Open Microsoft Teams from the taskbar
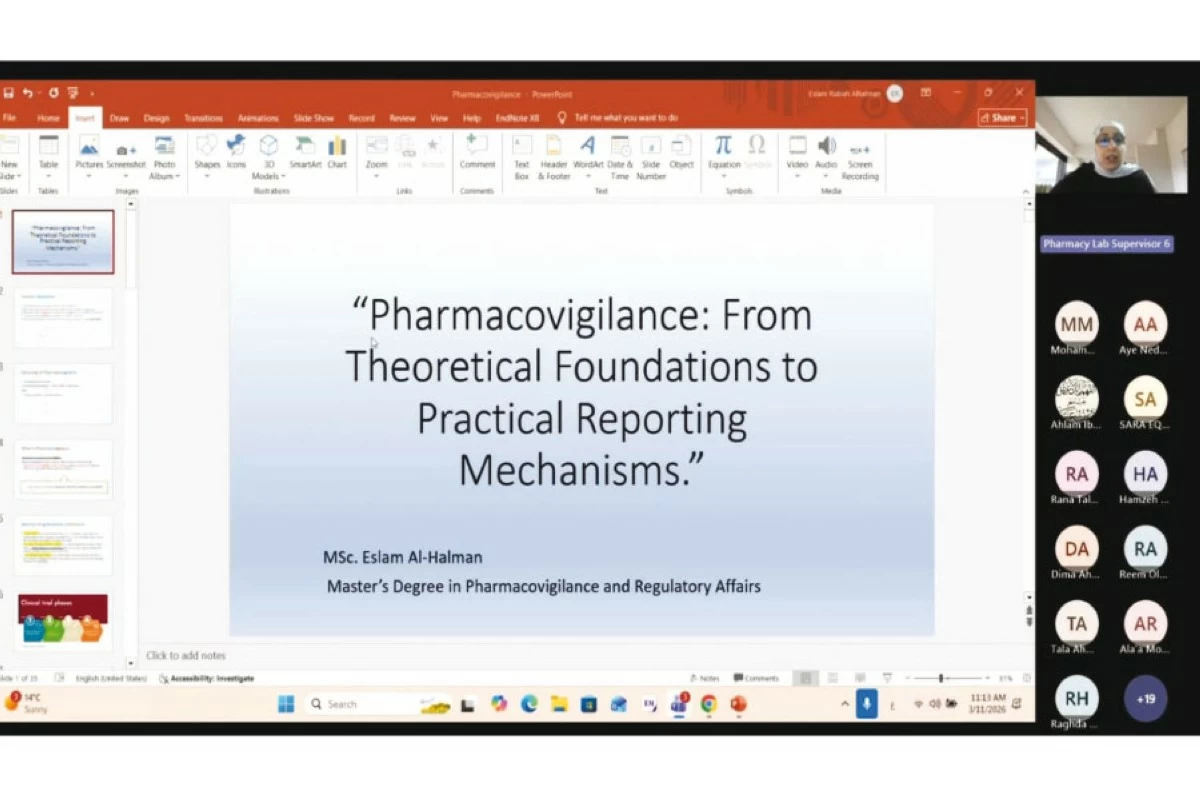1200x800 pixels. pyautogui.click(x=679, y=704)
